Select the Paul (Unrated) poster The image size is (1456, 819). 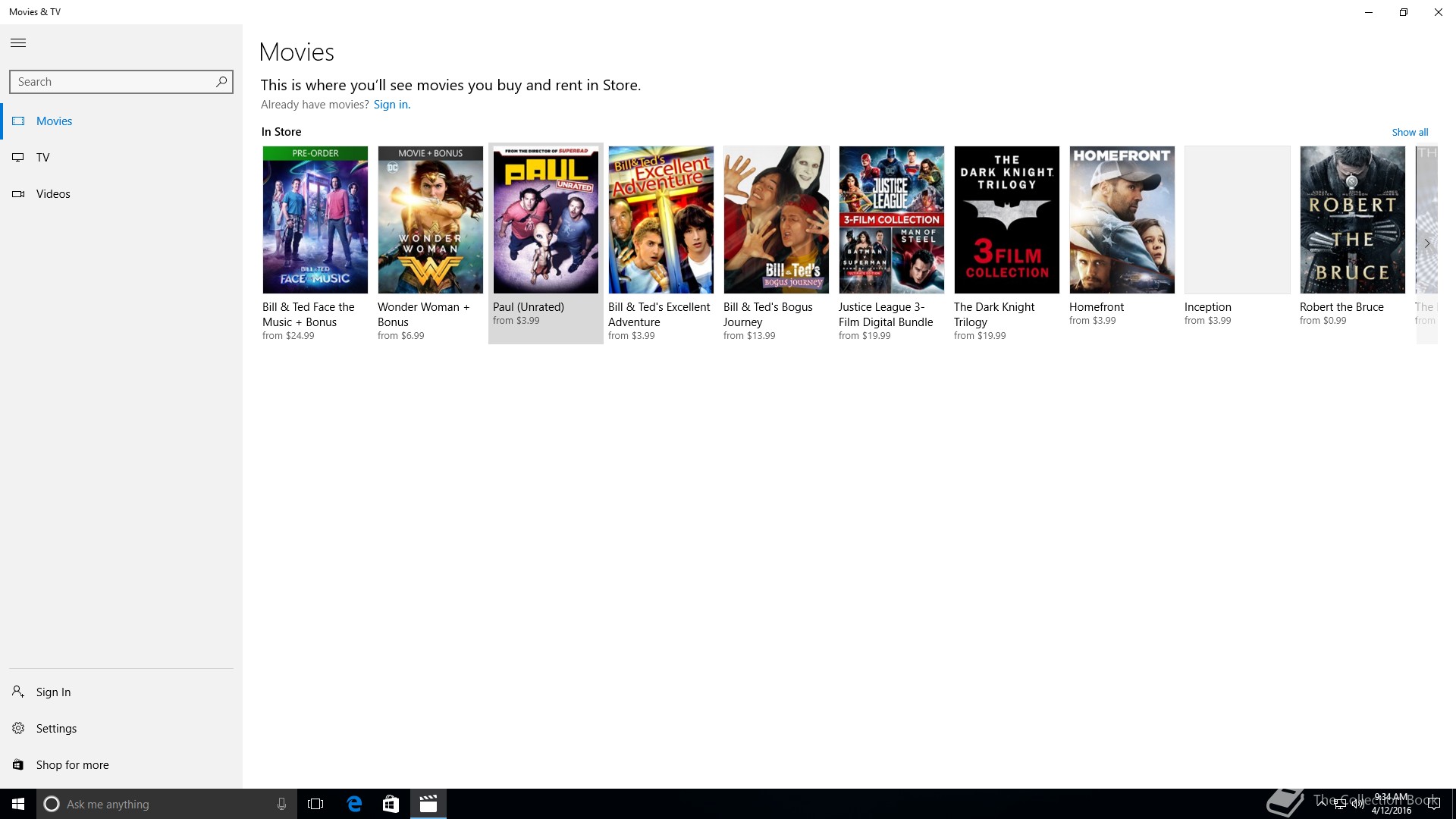(x=546, y=220)
